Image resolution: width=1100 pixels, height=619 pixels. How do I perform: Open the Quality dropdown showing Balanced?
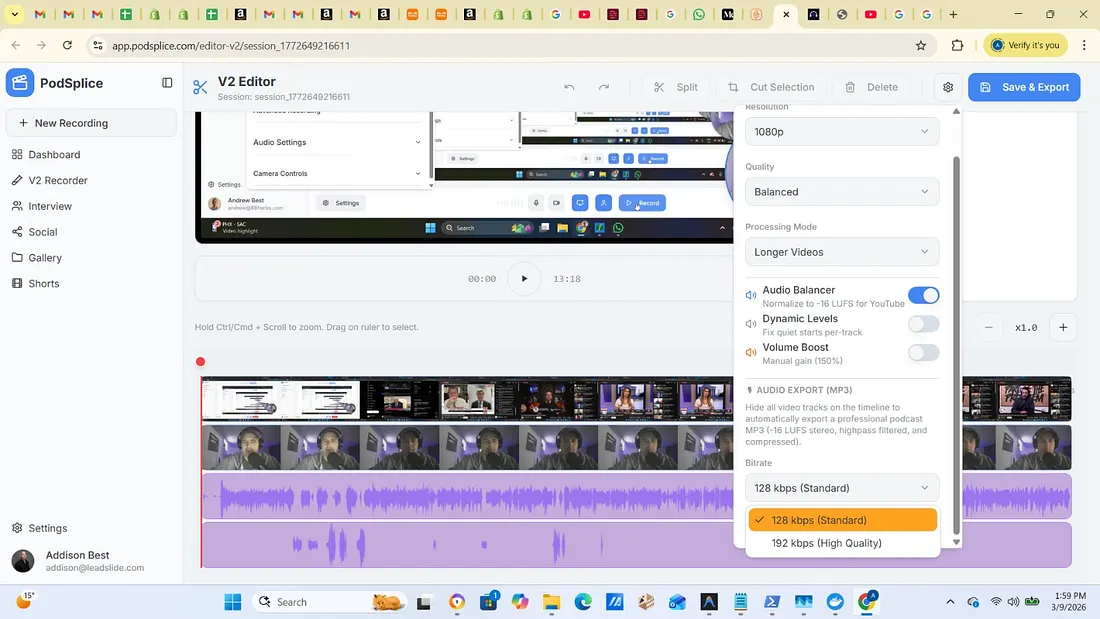point(841,191)
